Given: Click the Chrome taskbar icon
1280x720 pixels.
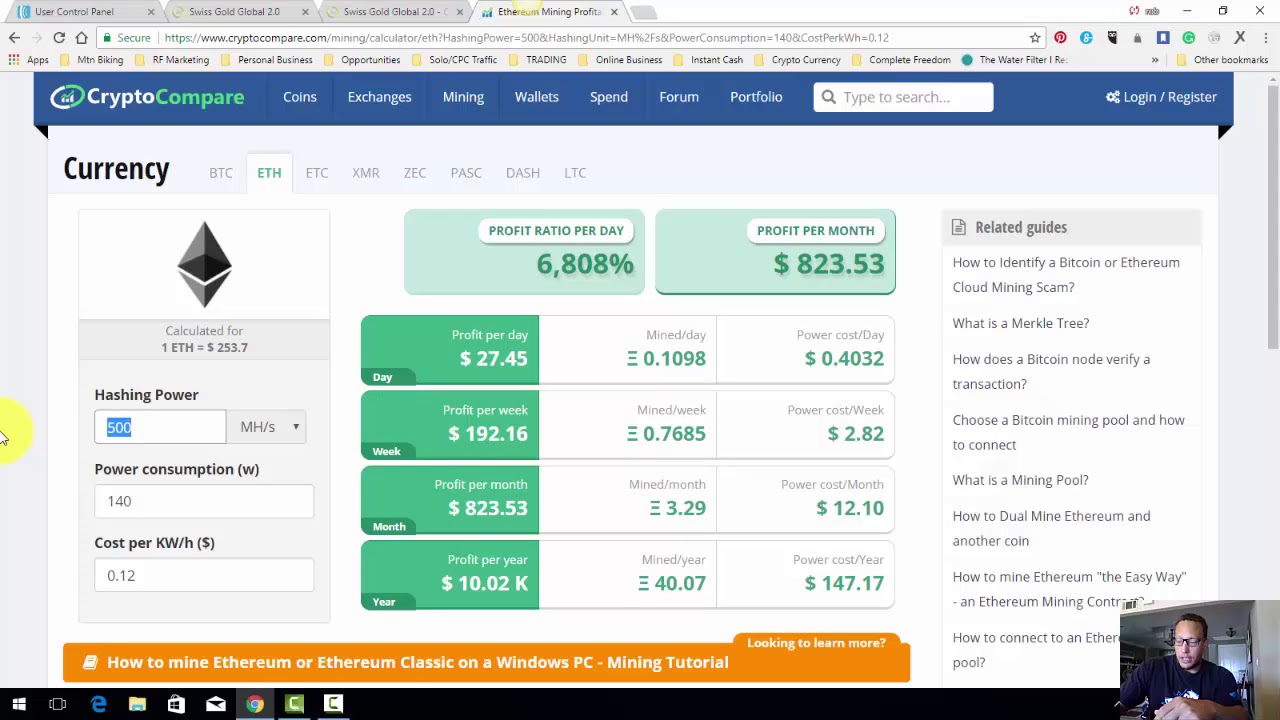Looking at the screenshot, I should coord(255,704).
